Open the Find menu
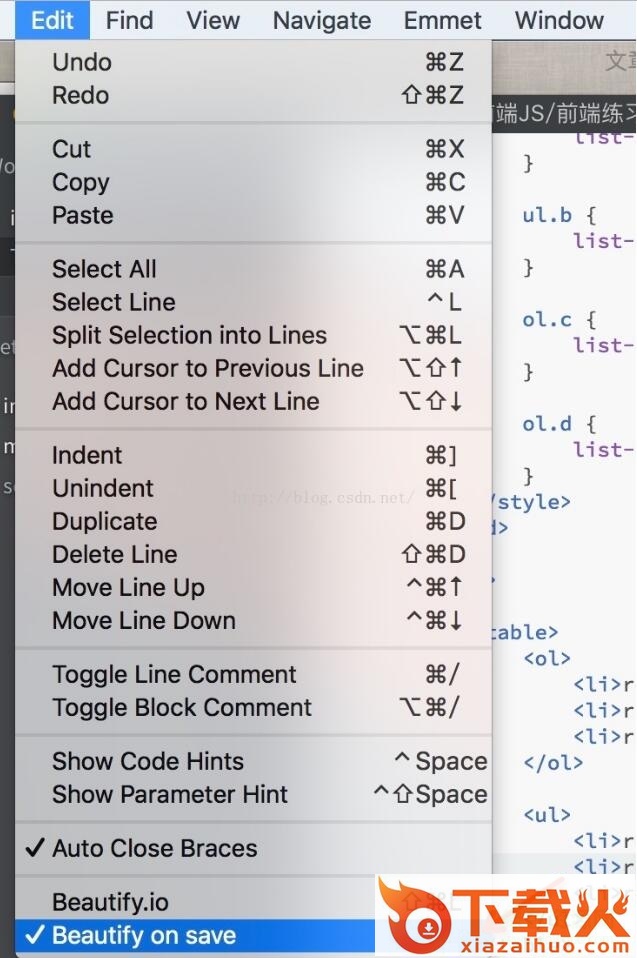This screenshot has width=637, height=958. coord(129,20)
